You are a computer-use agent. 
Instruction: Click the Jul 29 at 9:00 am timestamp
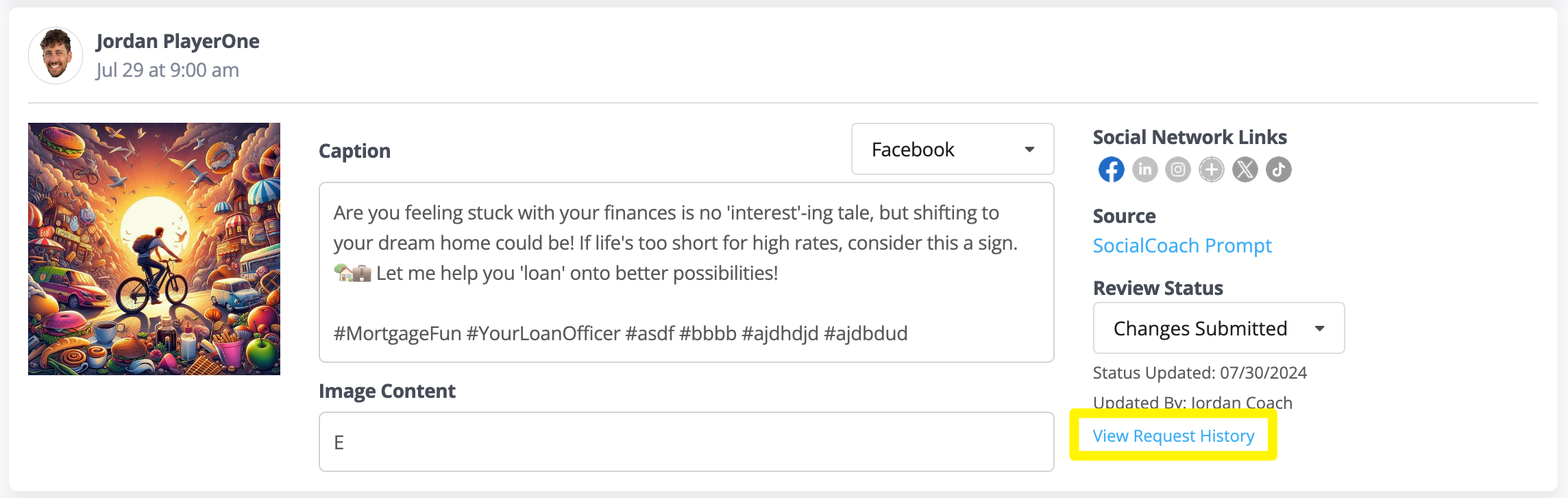167,70
